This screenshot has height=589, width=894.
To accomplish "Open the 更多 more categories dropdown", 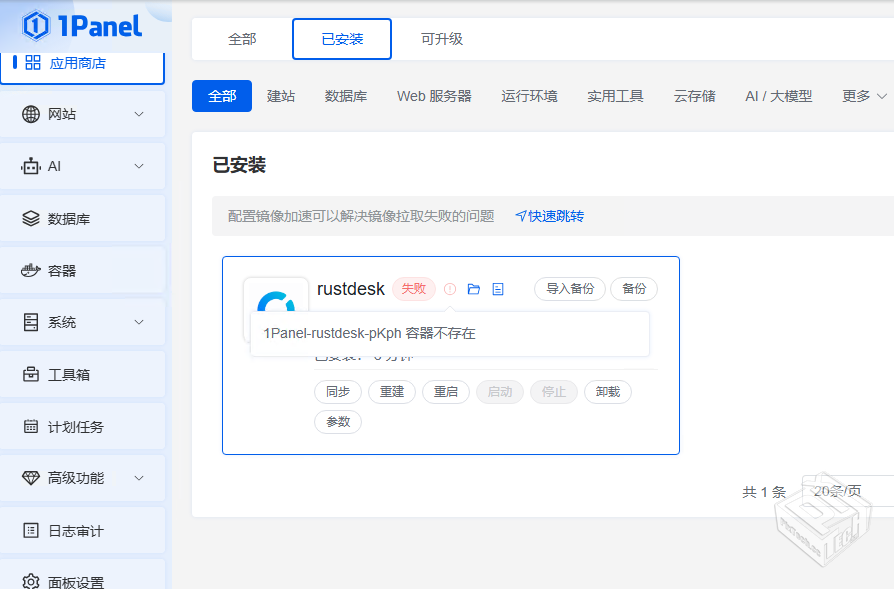I will (x=864, y=96).
